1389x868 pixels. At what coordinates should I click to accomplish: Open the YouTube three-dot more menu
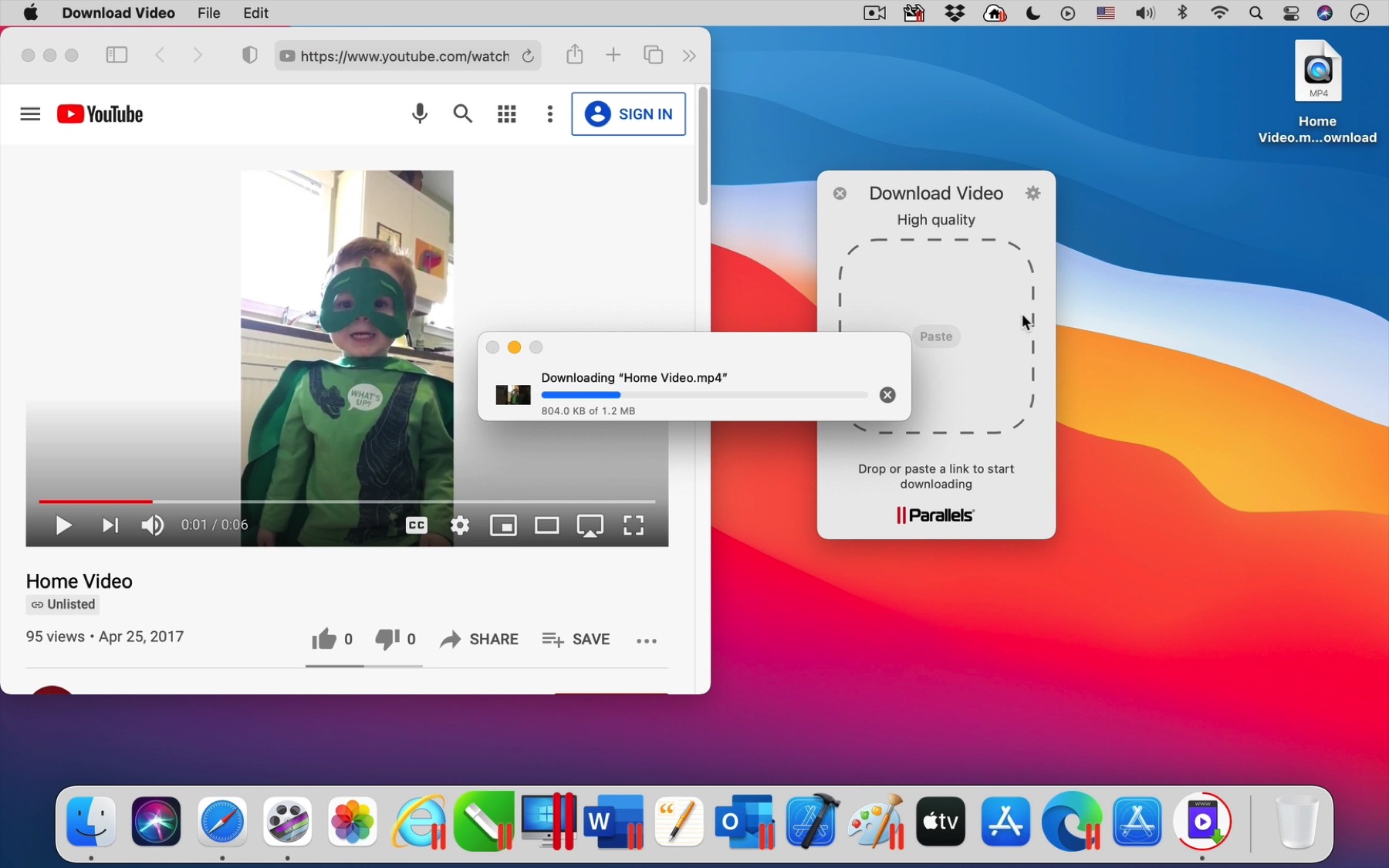click(x=549, y=113)
